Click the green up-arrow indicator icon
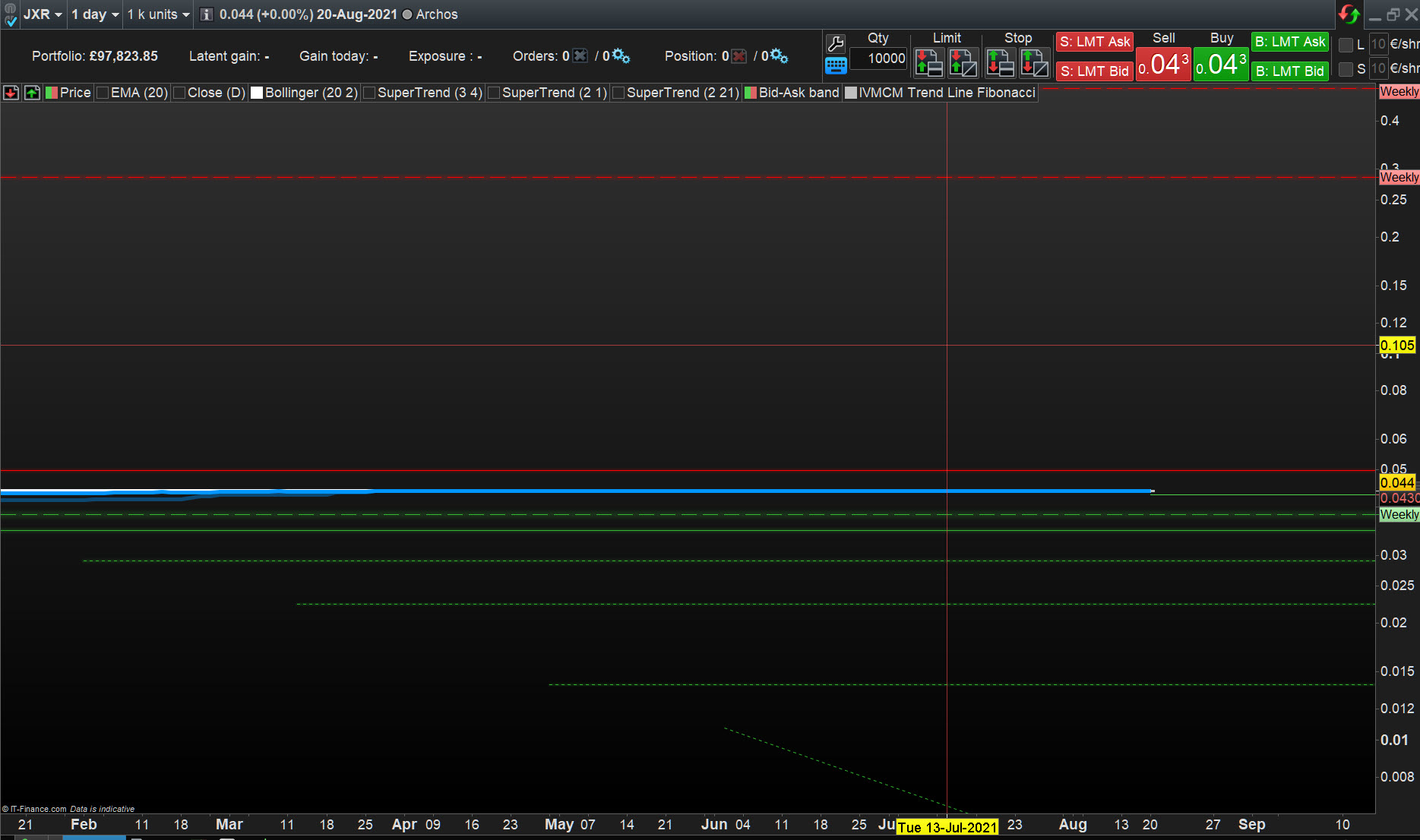The width and height of the screenshot is (1420, 840). 32,93
